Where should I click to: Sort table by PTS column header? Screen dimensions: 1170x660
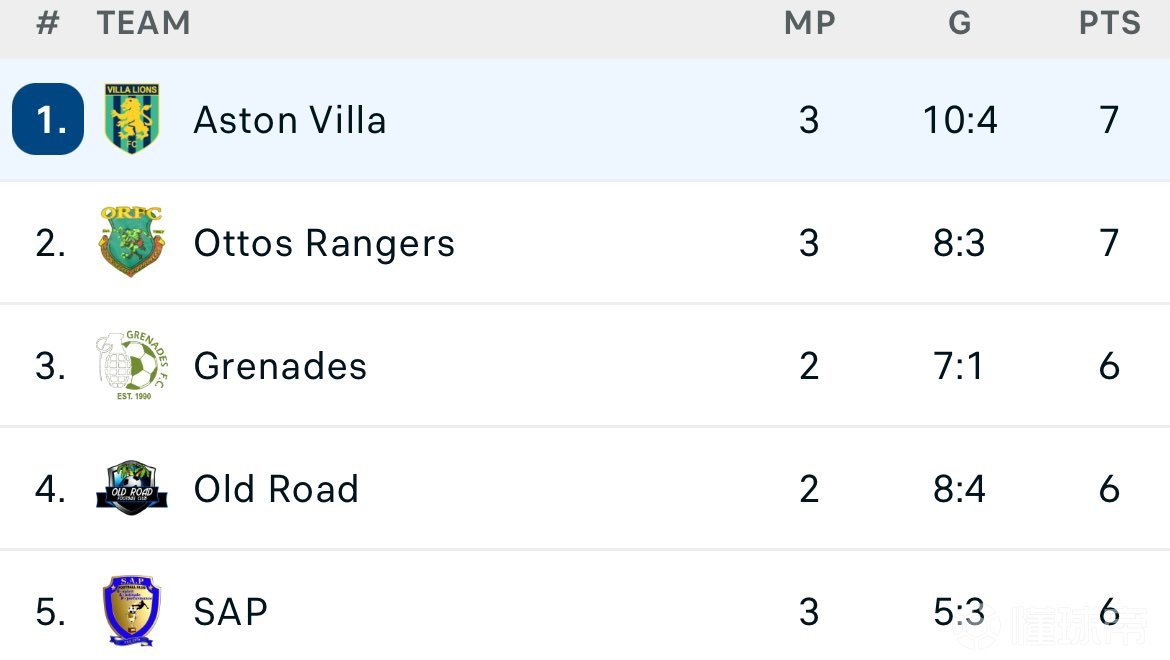point(1109,23)
